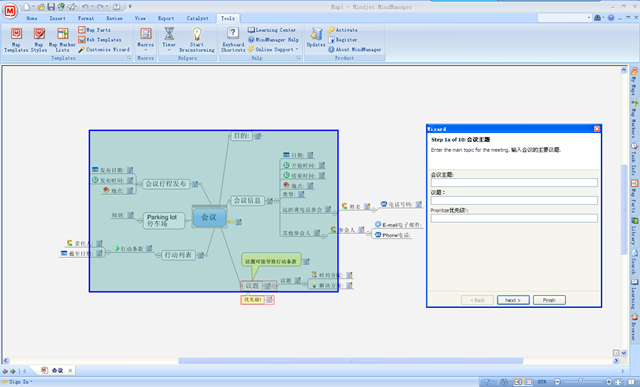640x387 pixels.
Task: Open the Learning Center
Action: [272, 30]
